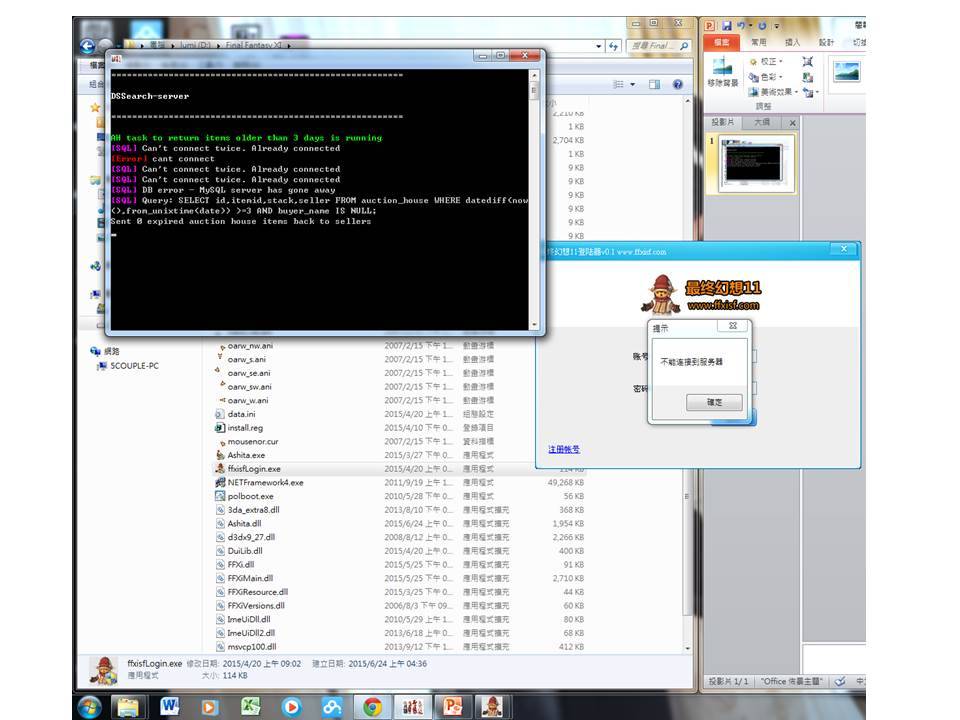The width and height of the screenshot is (960, 720).
Task: Select the install.reg file
Action: [245, 428]
